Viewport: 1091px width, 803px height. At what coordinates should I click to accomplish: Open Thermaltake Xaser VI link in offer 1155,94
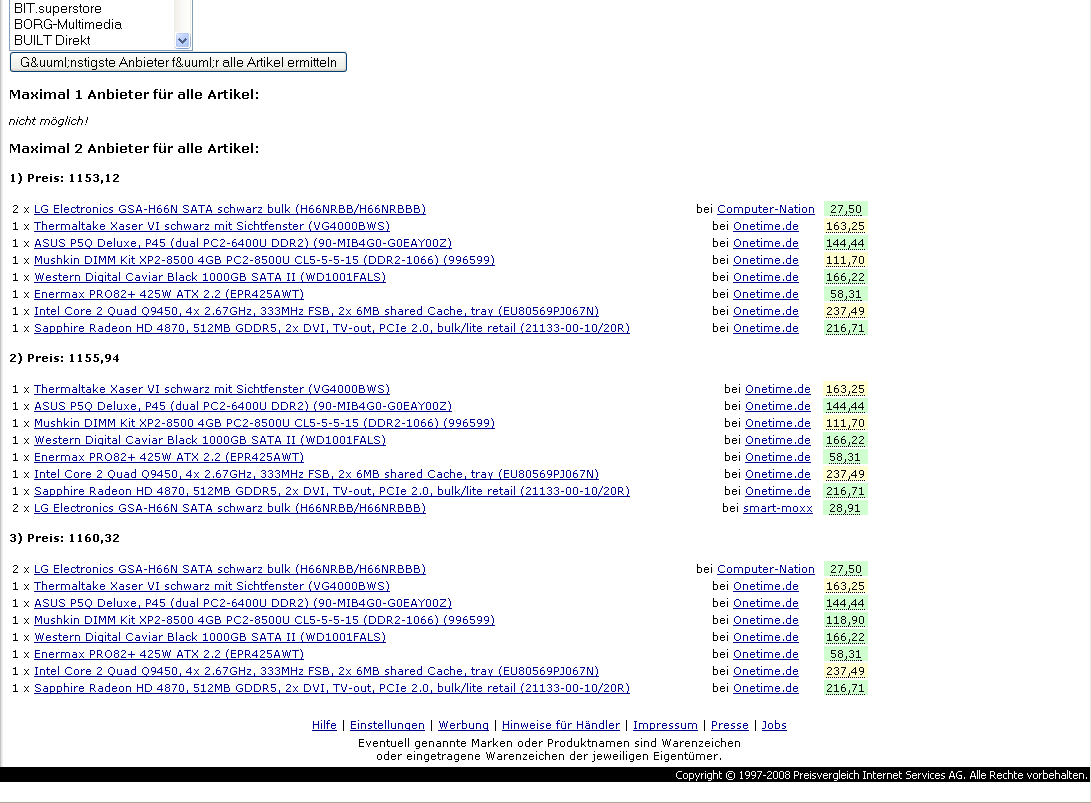pyautogui.click(x=212, y=389)
